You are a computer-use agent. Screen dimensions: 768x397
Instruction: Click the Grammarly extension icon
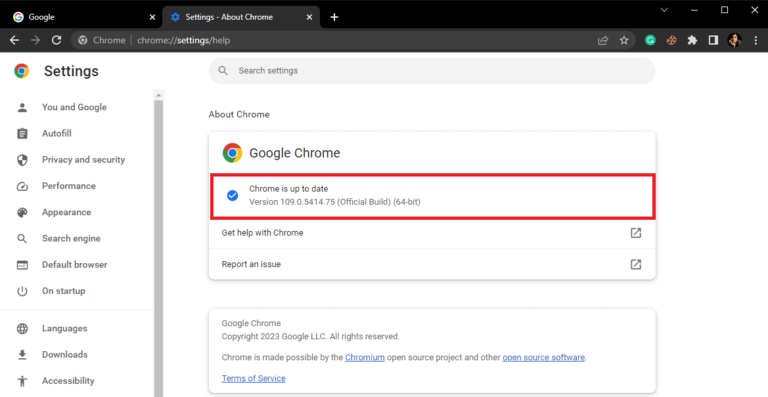[650, 41]
